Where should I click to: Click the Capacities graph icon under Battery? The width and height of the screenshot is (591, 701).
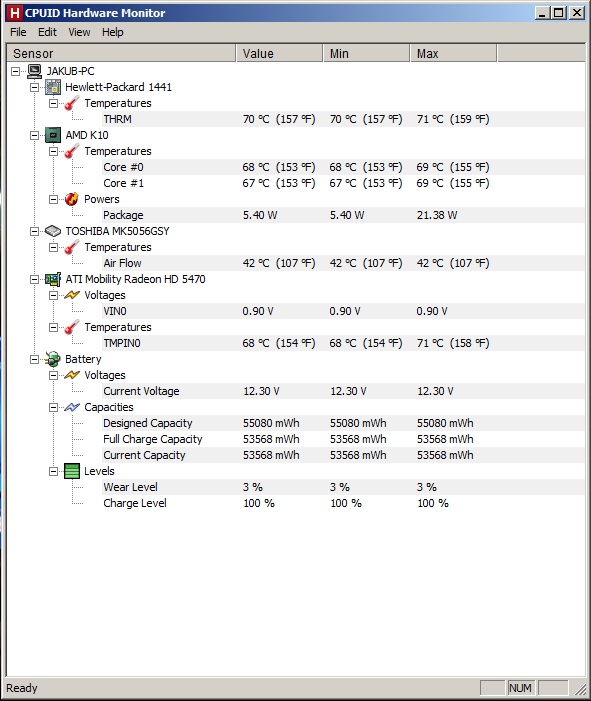click(x=72, y=407)
